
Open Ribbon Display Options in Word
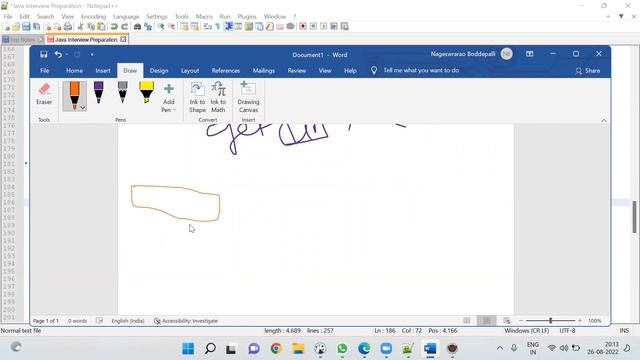[x=529, y=54]
